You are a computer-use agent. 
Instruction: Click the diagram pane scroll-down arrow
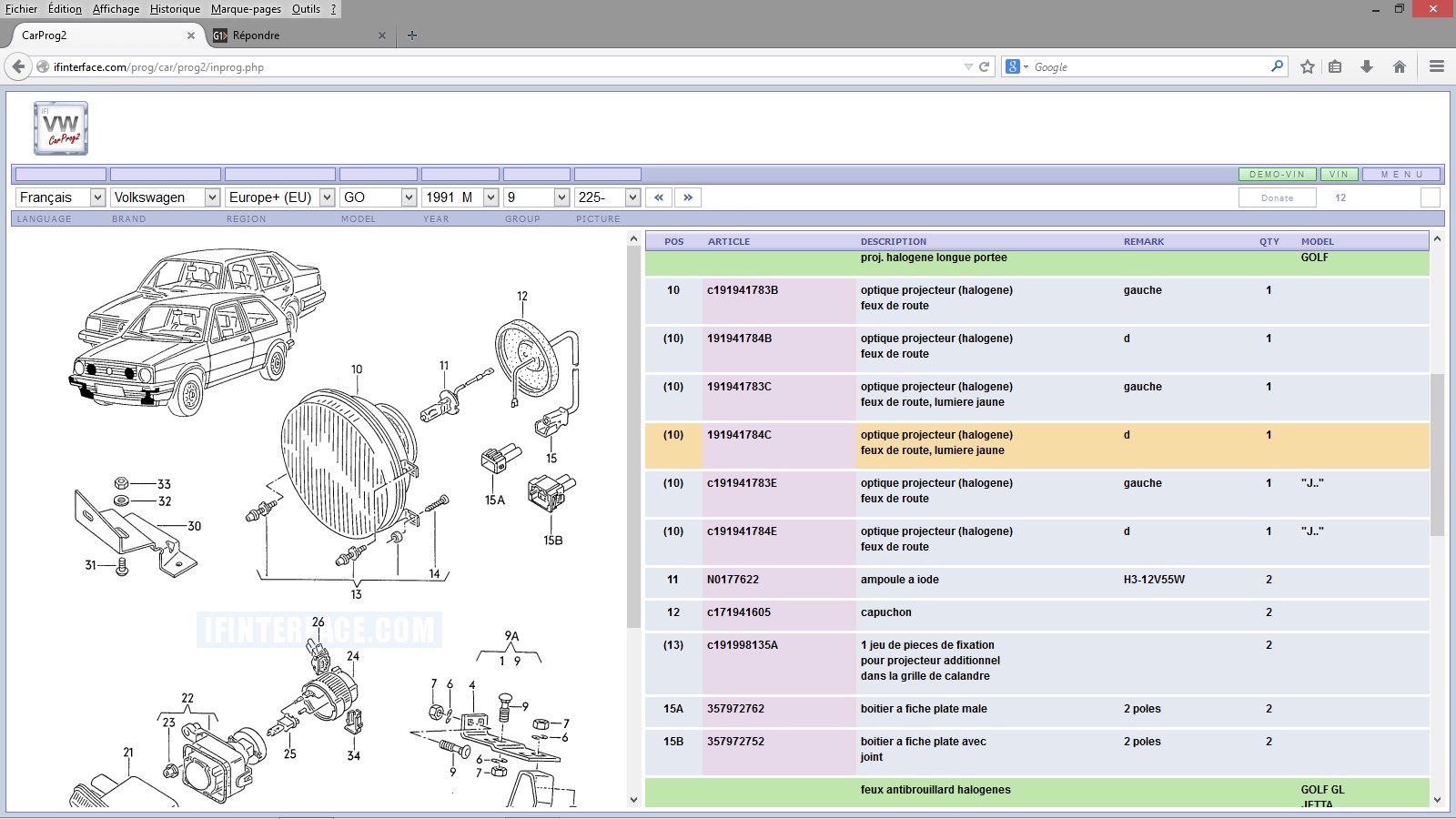point(633,800)
